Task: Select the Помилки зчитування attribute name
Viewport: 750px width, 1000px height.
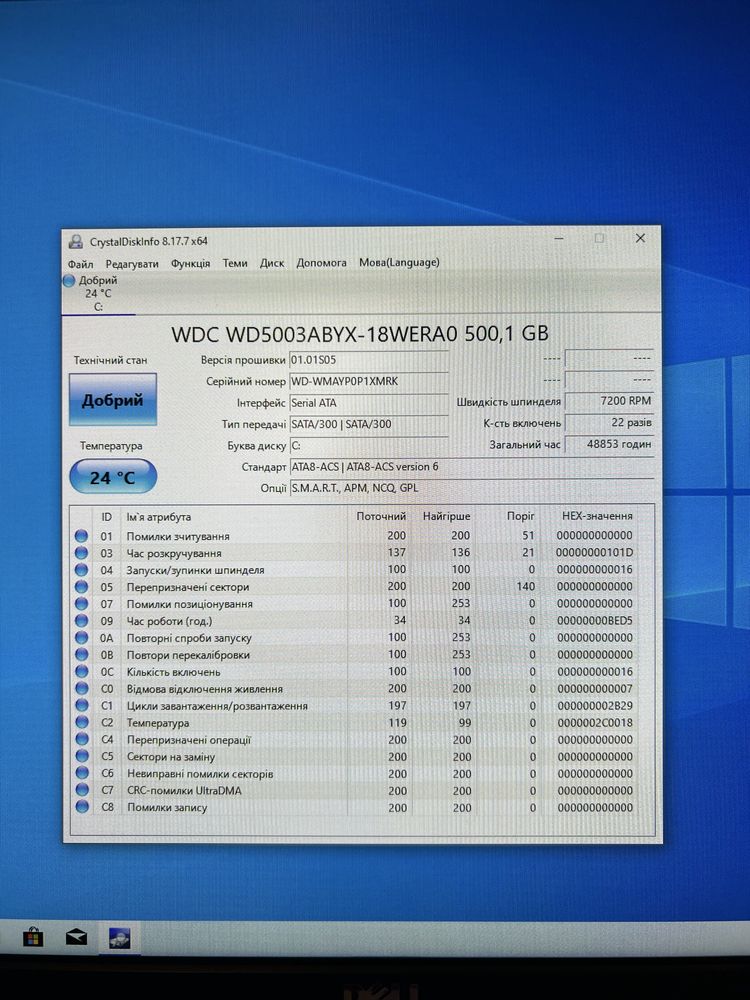Action: (x=178, y=536)
